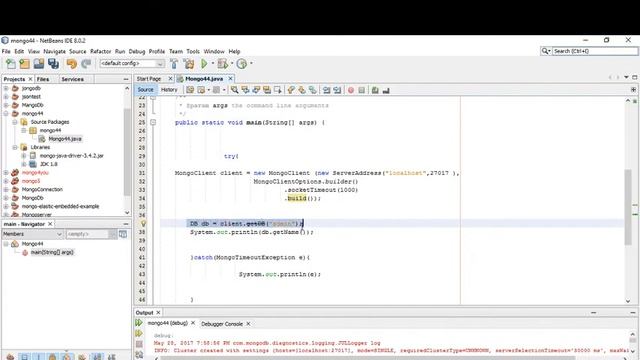
Task: Click the Re-run green arrows icon in Output
Action: click(139, 323)
